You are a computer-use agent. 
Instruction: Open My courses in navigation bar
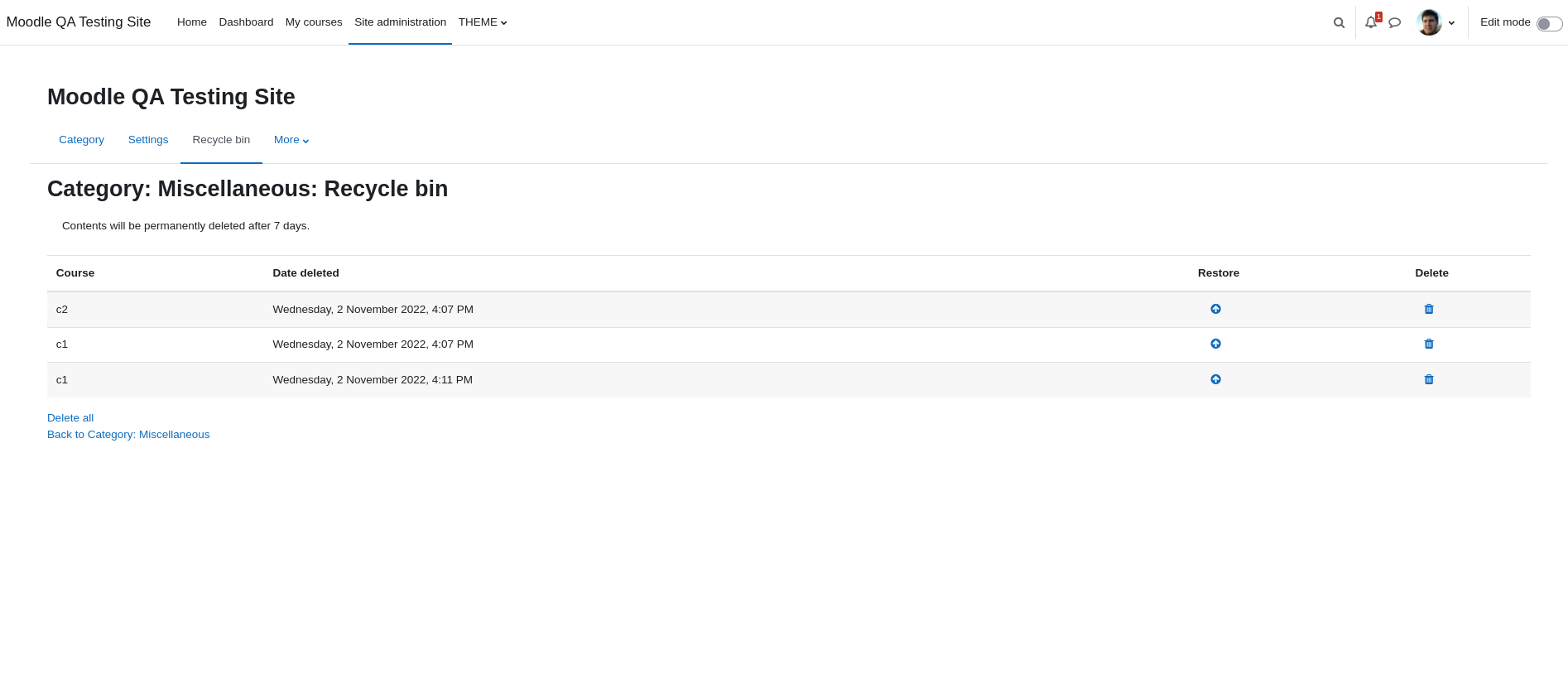coord(314,22)
